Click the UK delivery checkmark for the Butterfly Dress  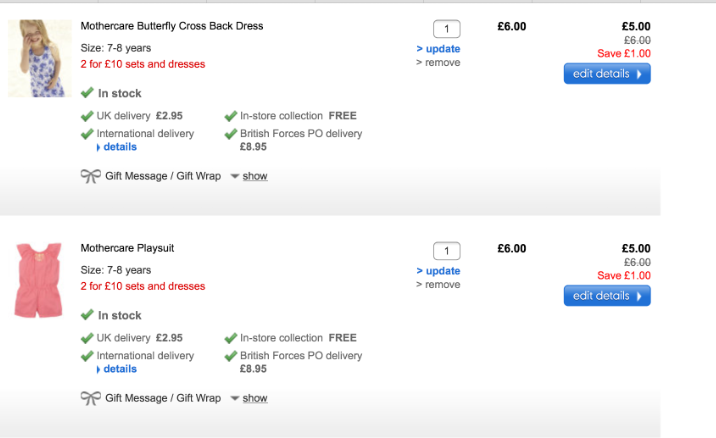pyautogui.click(x=87, y=116)
